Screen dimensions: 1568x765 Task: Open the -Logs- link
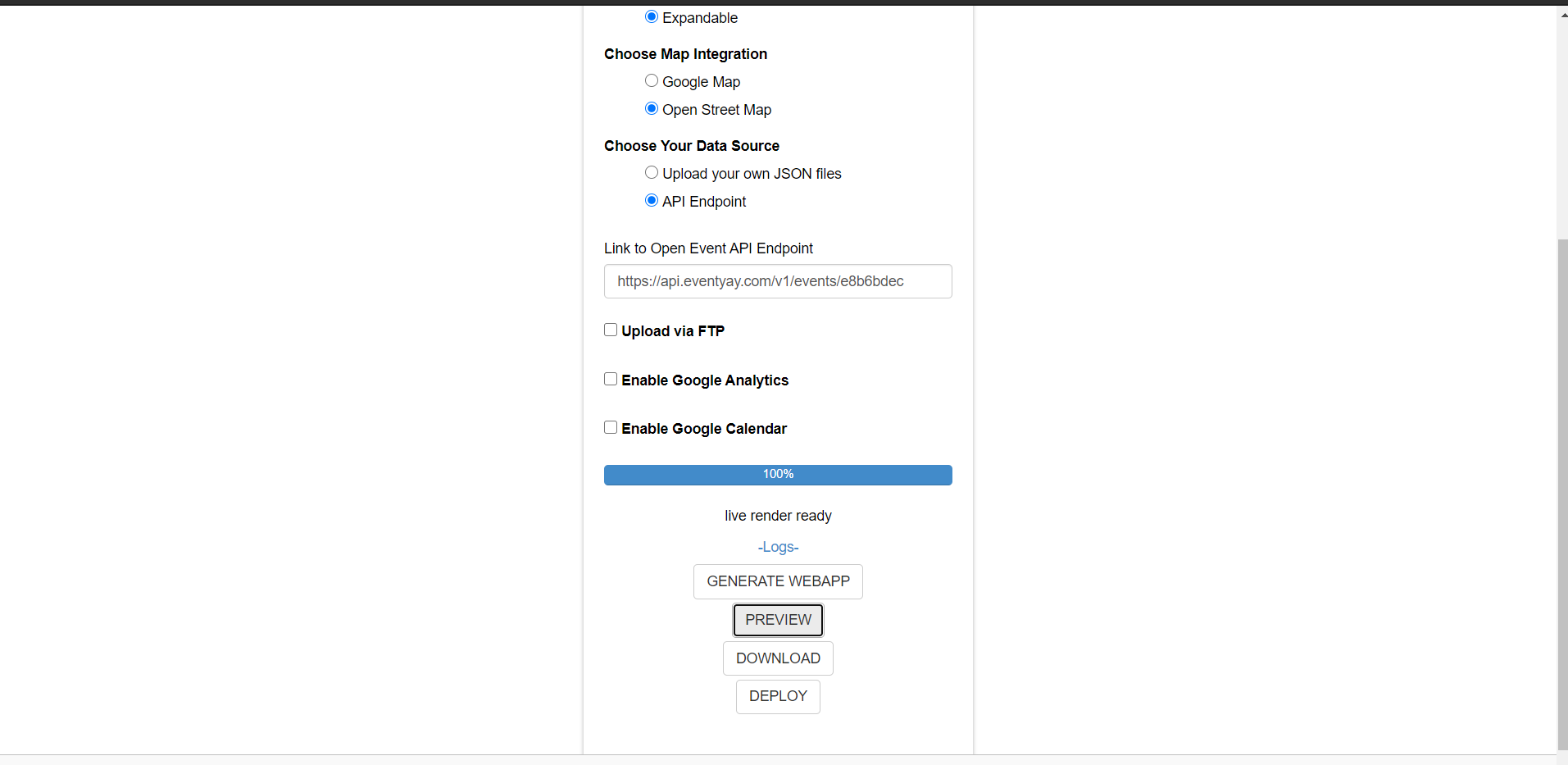click(x=778, y=547)
